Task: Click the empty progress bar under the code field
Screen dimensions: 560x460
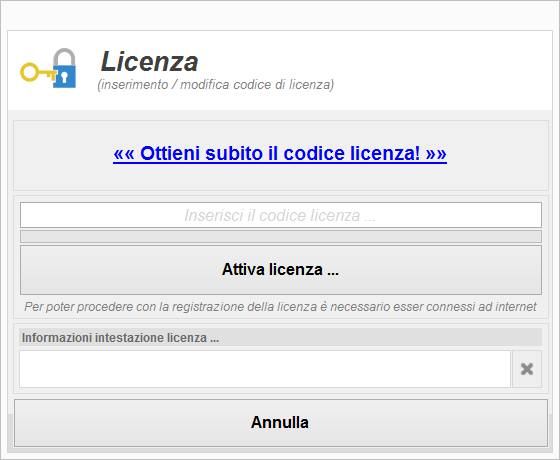Action: [x=281, y=236]
